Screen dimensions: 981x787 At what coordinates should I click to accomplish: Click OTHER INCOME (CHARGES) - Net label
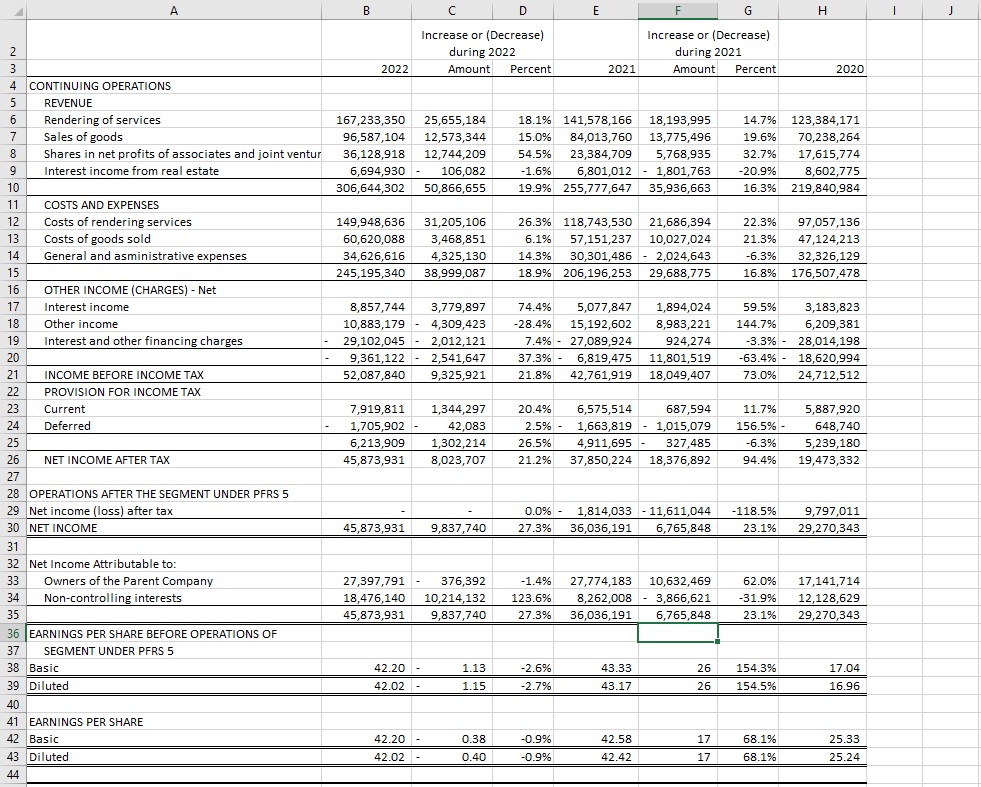tap(130, 290)
